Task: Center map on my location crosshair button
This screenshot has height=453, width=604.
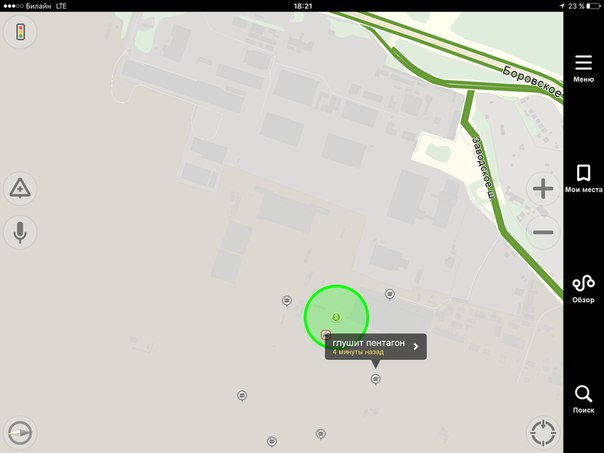Action: pos(543,432)
